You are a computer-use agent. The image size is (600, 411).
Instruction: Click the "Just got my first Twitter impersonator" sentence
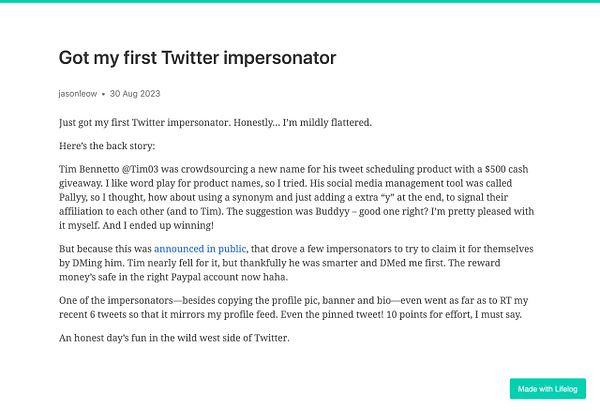(x=144, y=122)
